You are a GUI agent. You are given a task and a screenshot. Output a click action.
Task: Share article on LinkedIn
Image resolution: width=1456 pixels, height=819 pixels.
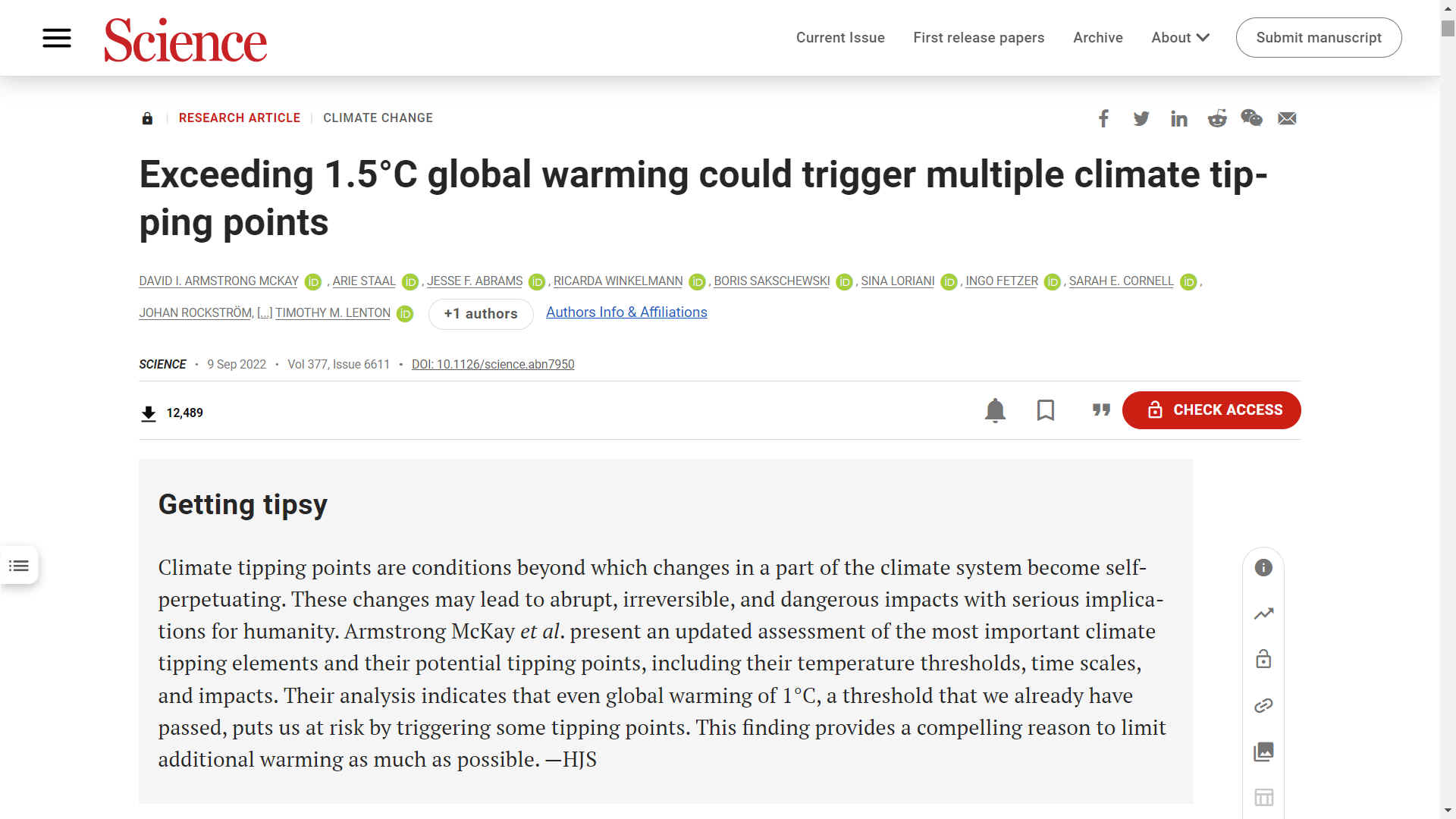click(x=1179, y=118)
